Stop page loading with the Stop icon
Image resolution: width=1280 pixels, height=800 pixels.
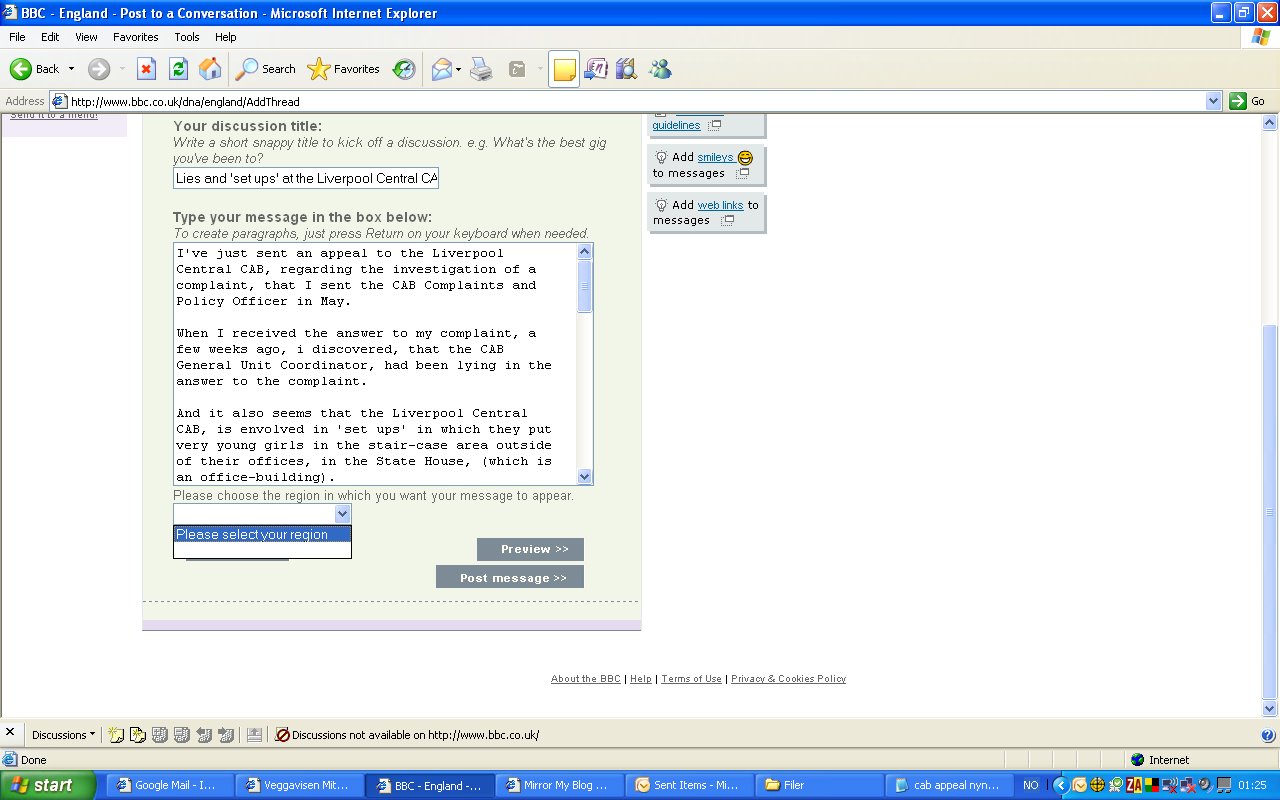[x=146, y=69]
